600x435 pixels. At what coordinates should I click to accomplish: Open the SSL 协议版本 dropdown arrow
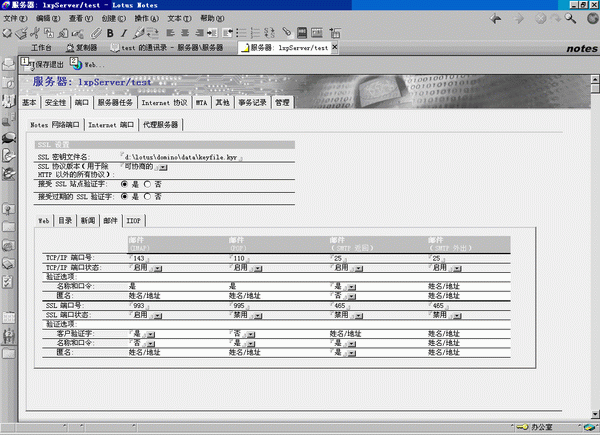coord(163,168)
